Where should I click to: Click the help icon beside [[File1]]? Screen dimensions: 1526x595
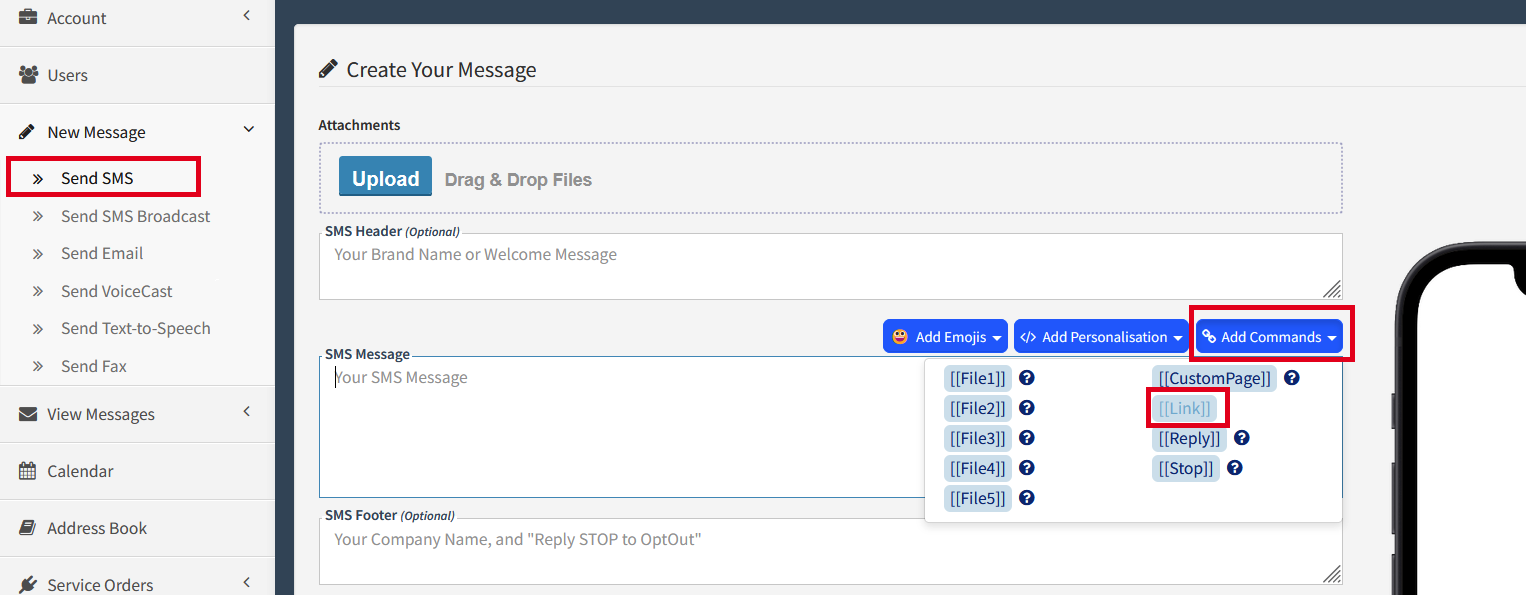point(1026,378)
